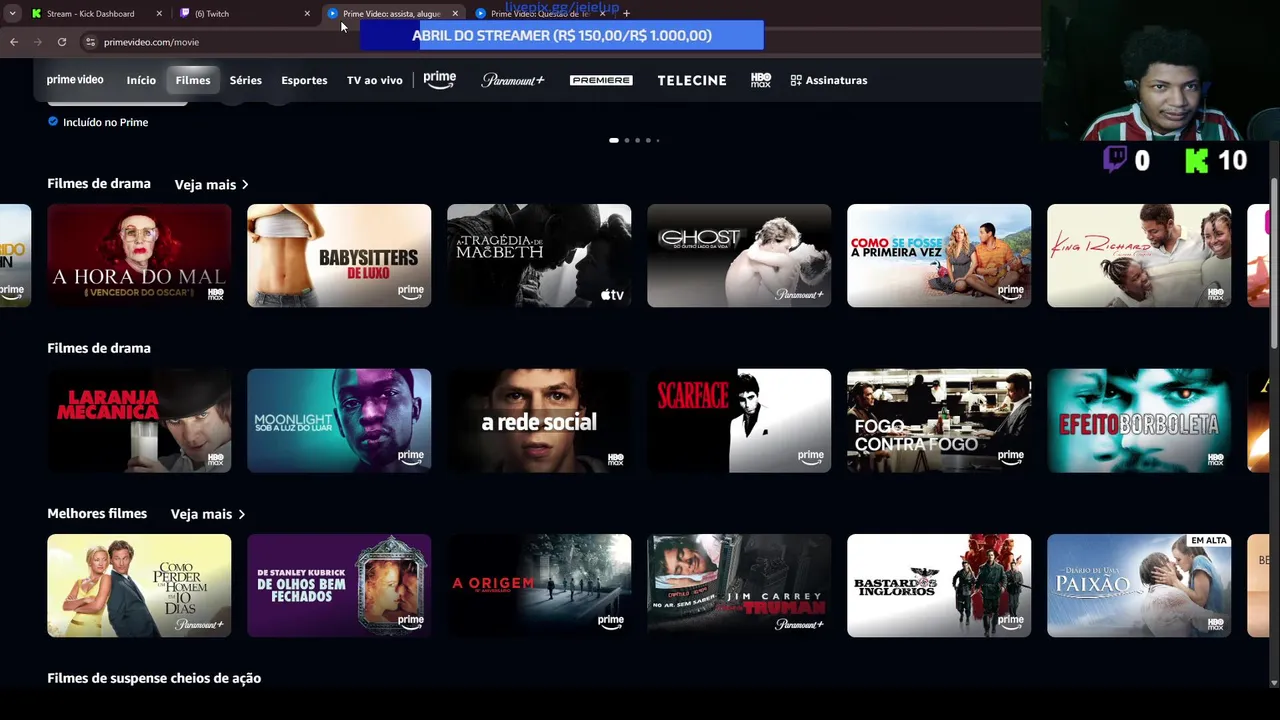
Task: Click the Melhores filmes heading
Action: point(97,513)
